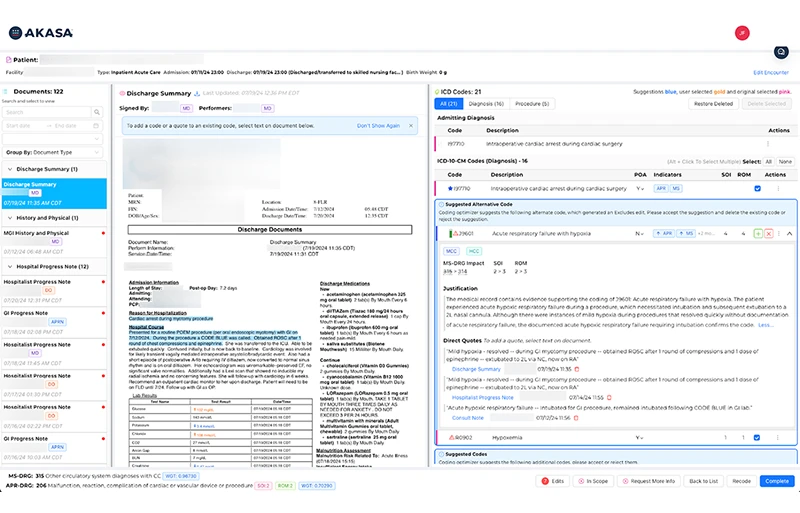Click the Back to List button
800x513 pixels.
pyautogui.click(x=703, y=481)
